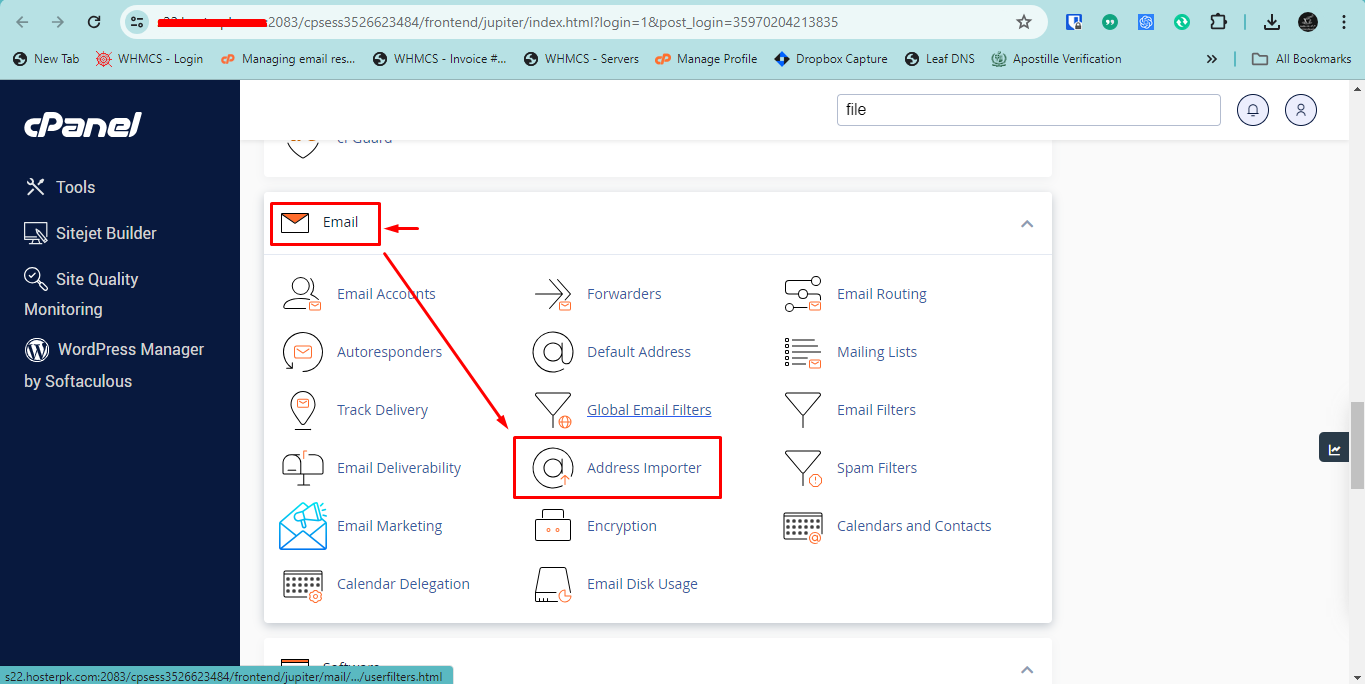
Task: Open the Email Marketing megaphone icon
Action: coord(302,526)
